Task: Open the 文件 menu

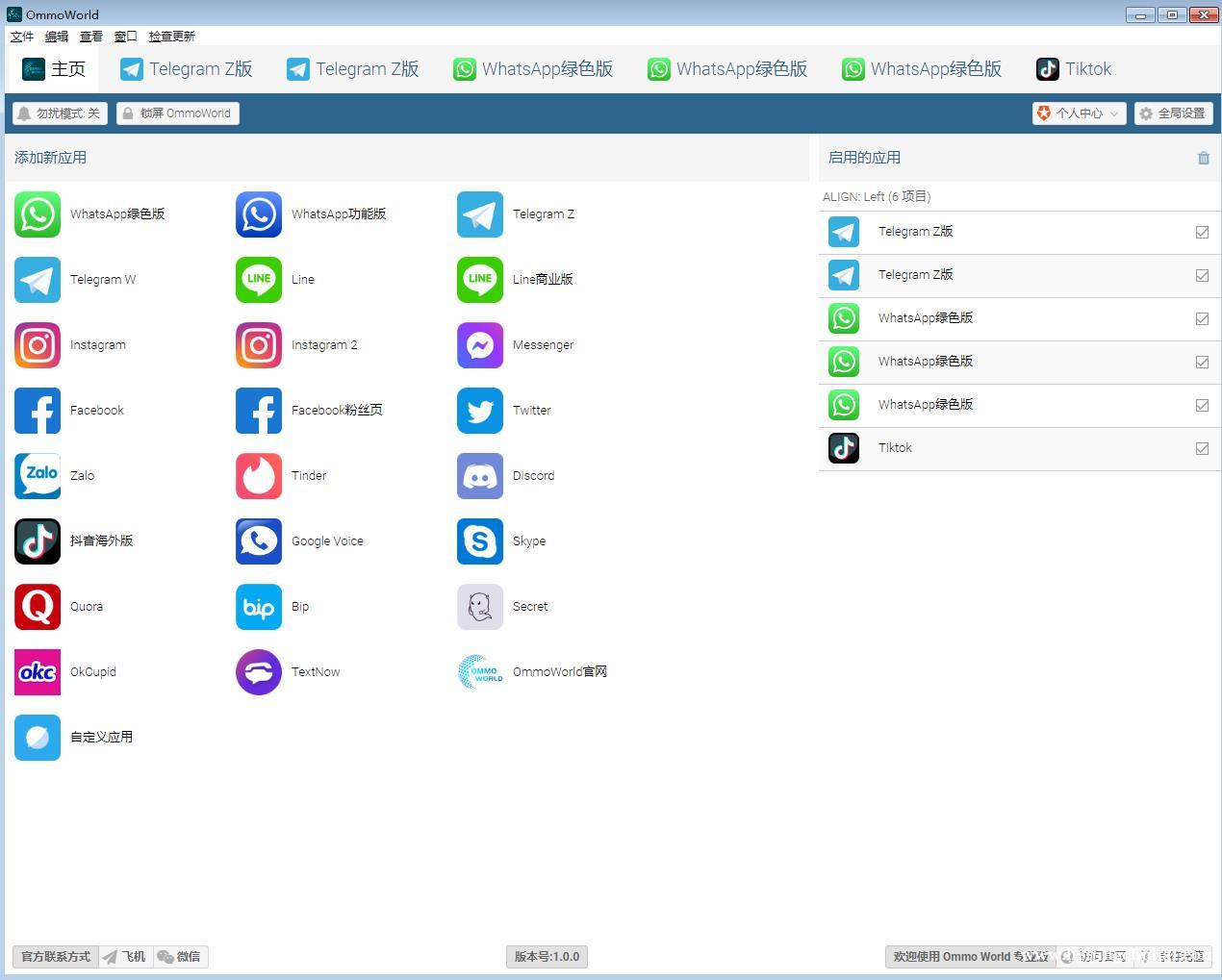Action: pos(22,37)
